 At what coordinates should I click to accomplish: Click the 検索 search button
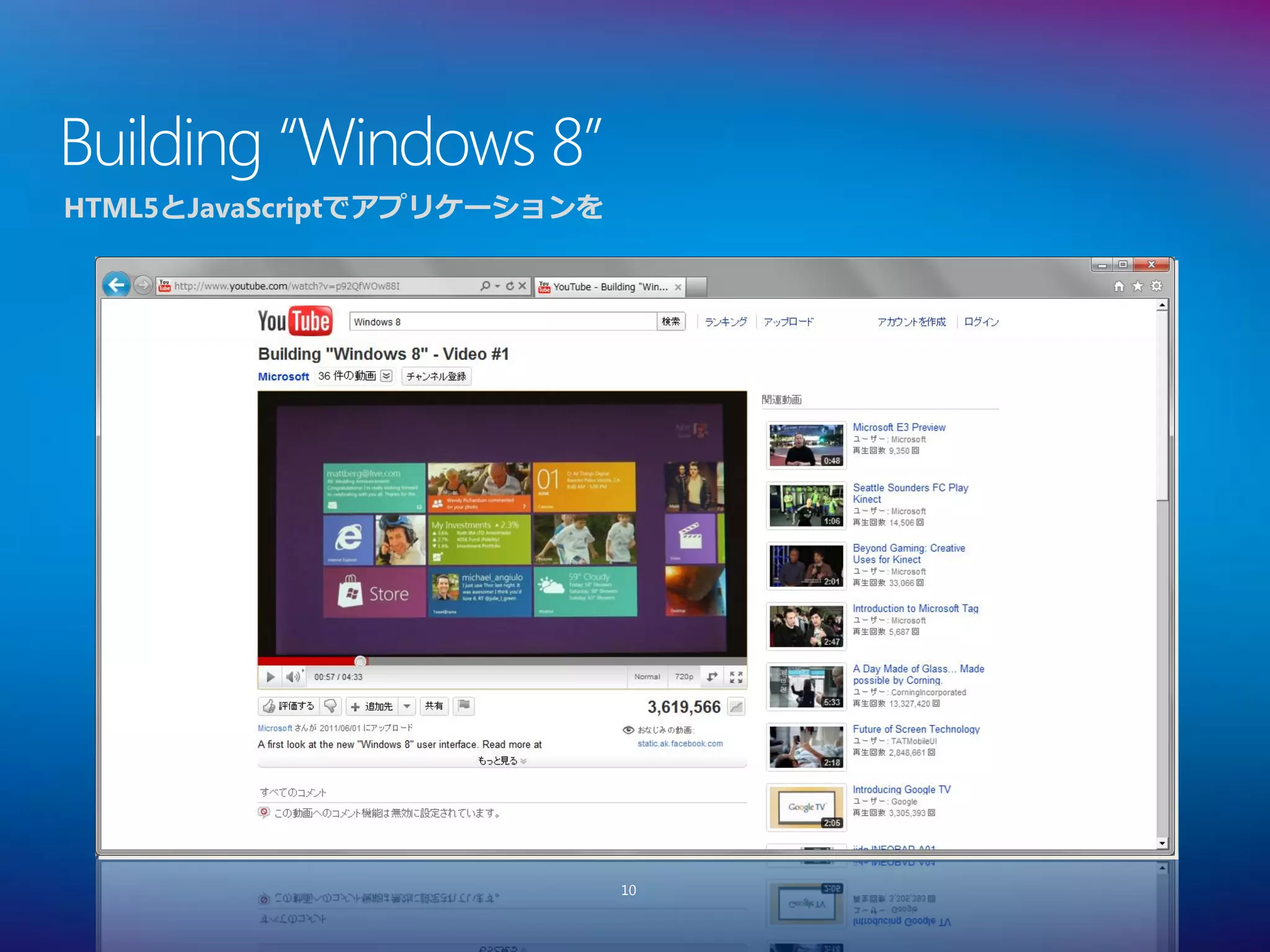point(671,322)
